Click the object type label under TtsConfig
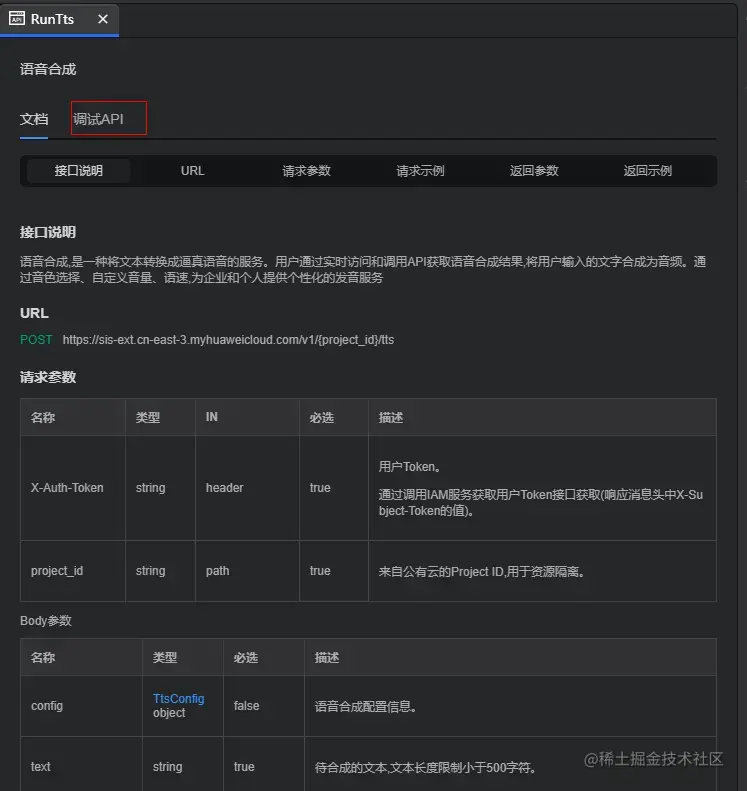Viewport: 747px width, 791px height. 169,713
